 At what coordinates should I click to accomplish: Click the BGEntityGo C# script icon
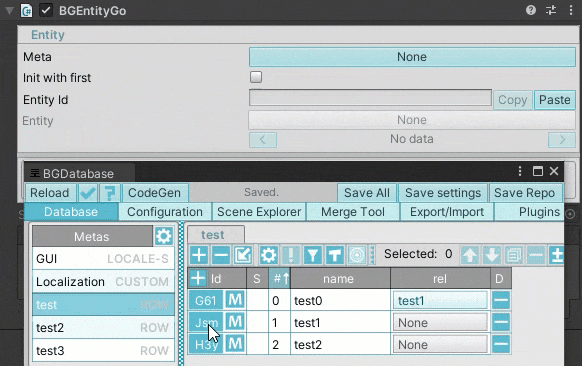[x=26, y=10]
